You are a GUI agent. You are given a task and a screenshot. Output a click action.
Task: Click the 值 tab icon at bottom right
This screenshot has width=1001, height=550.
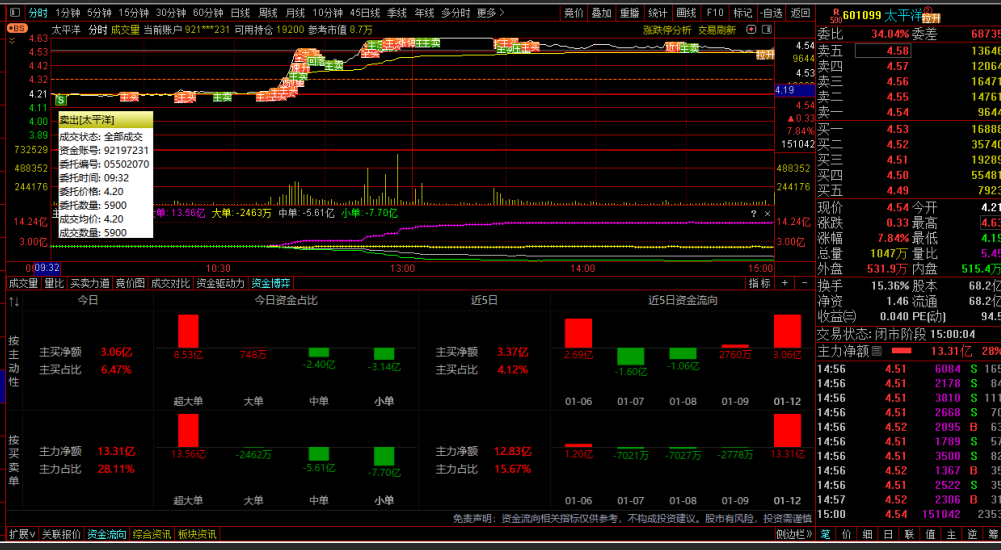point(930,534)
